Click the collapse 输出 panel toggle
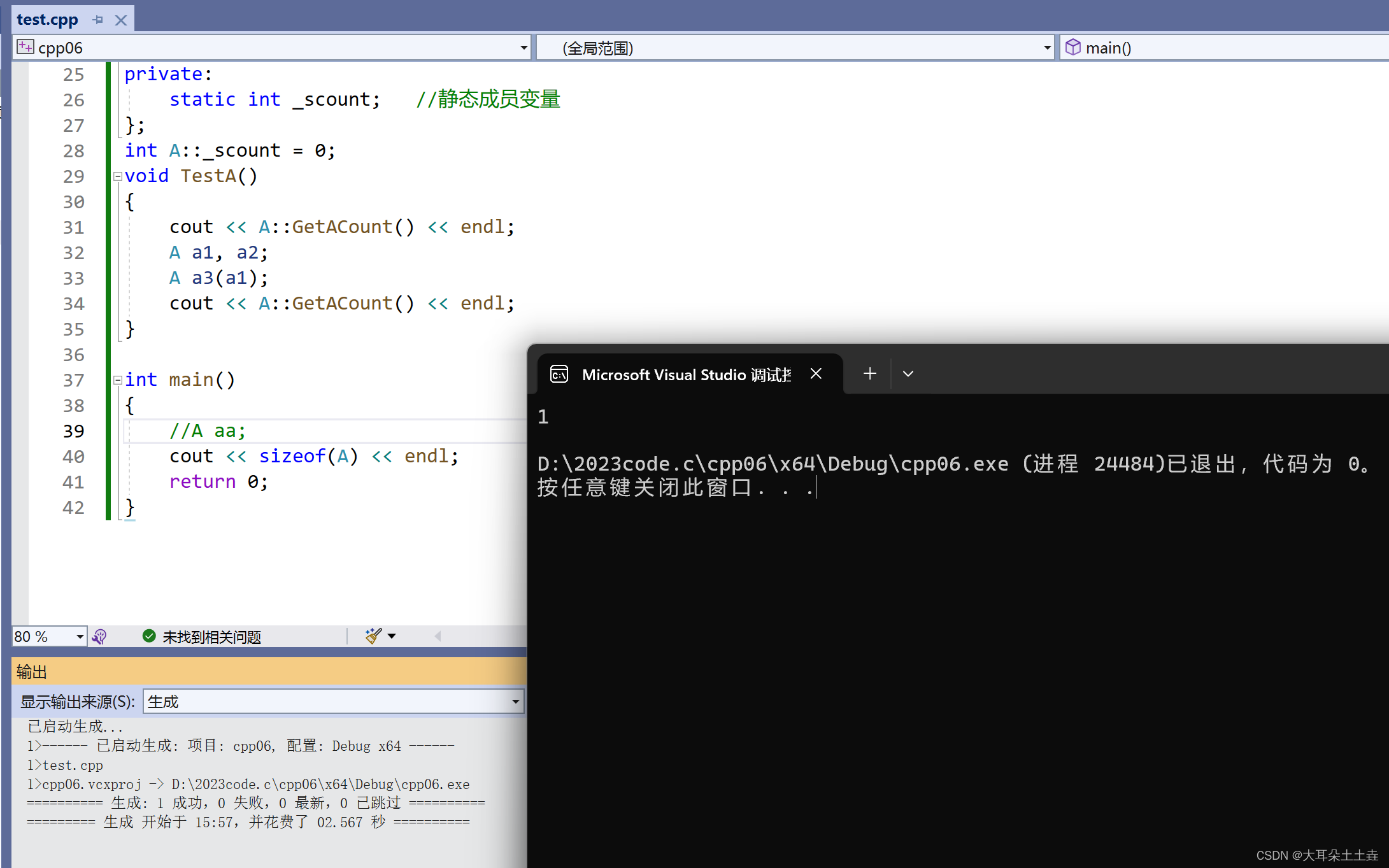The height and width of the screenshot is (868, 1389). coord(437,636)
